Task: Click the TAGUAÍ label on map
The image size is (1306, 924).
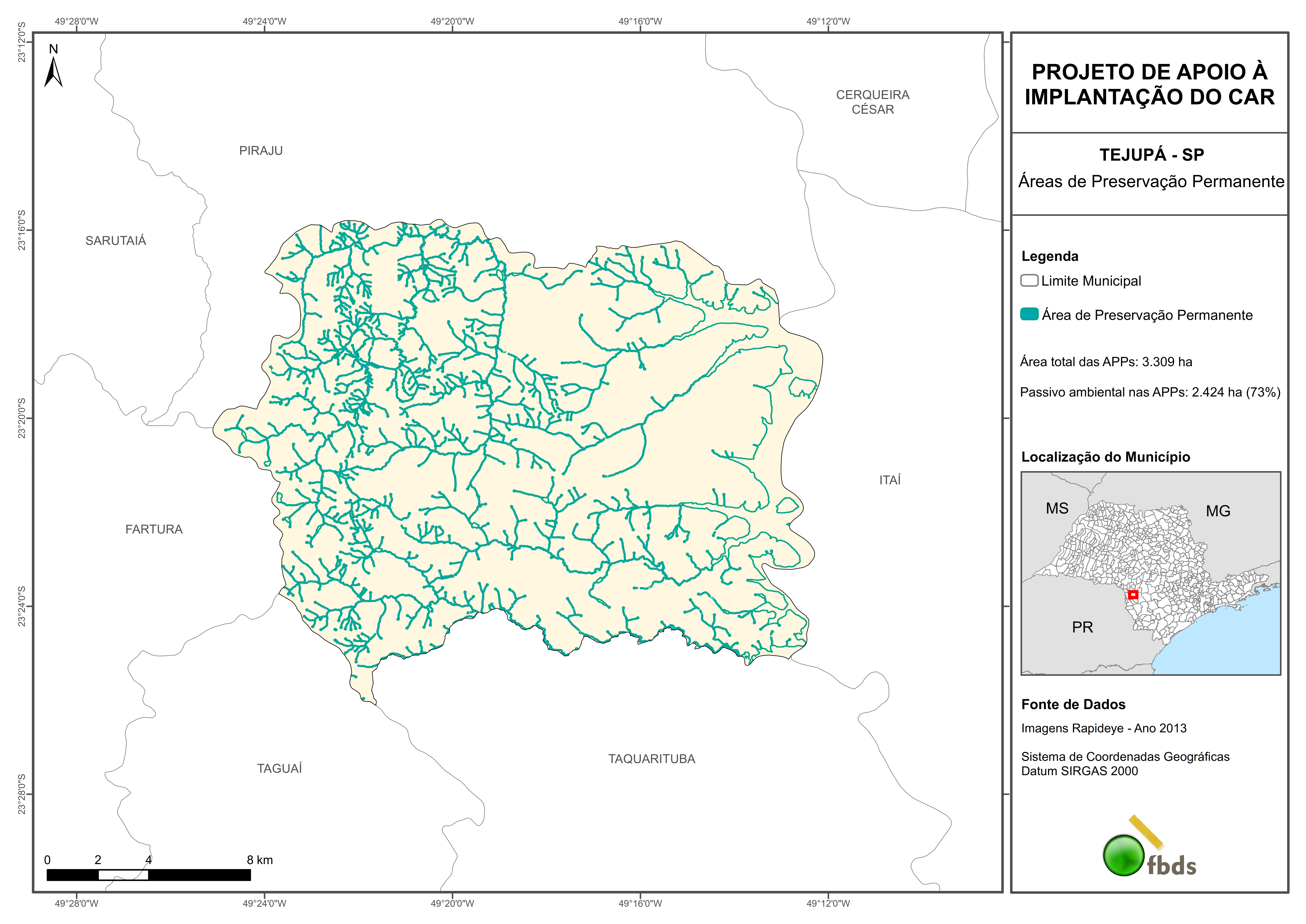Action: [x=279, y=769]
